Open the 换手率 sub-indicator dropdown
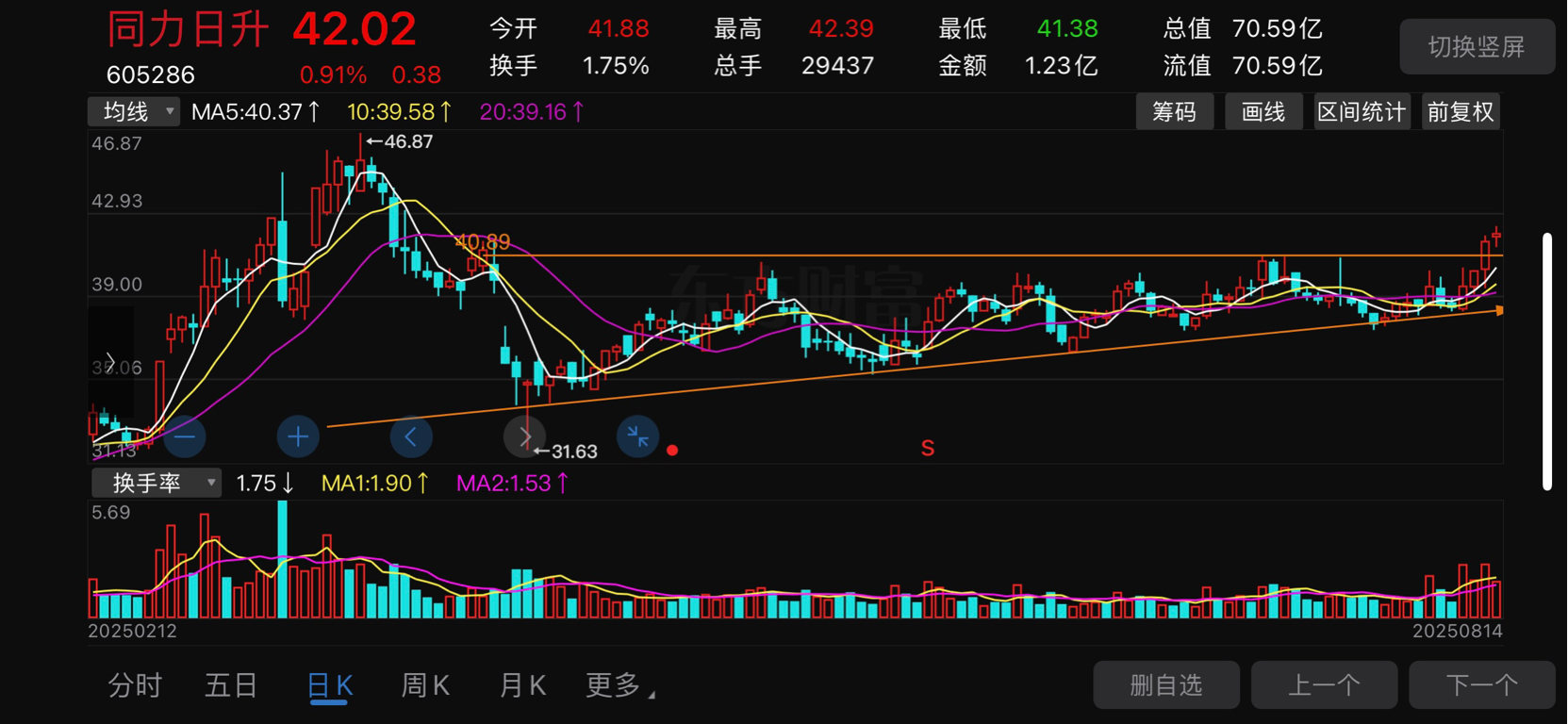 coord(157,484)
